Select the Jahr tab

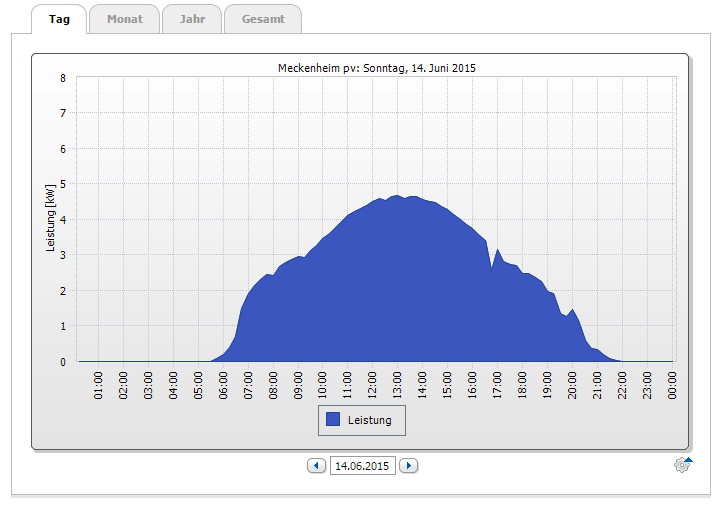(x=192, y=19)
